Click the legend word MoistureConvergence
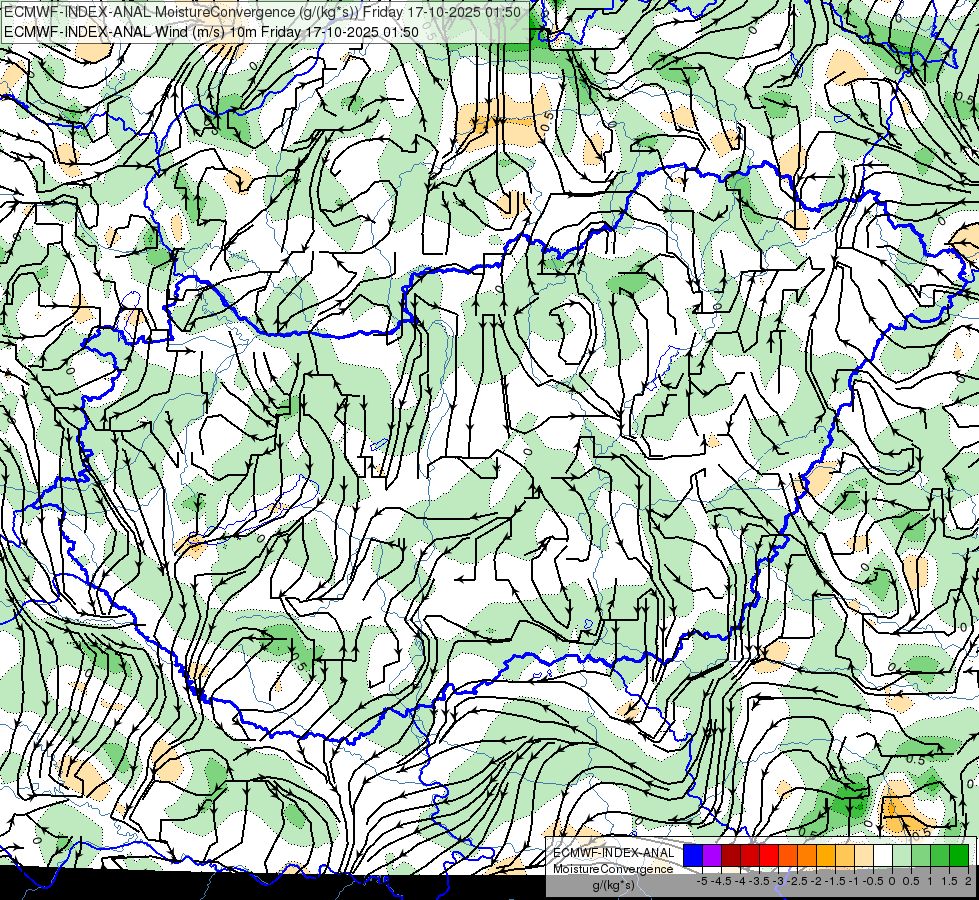 [x=613, y=869]
